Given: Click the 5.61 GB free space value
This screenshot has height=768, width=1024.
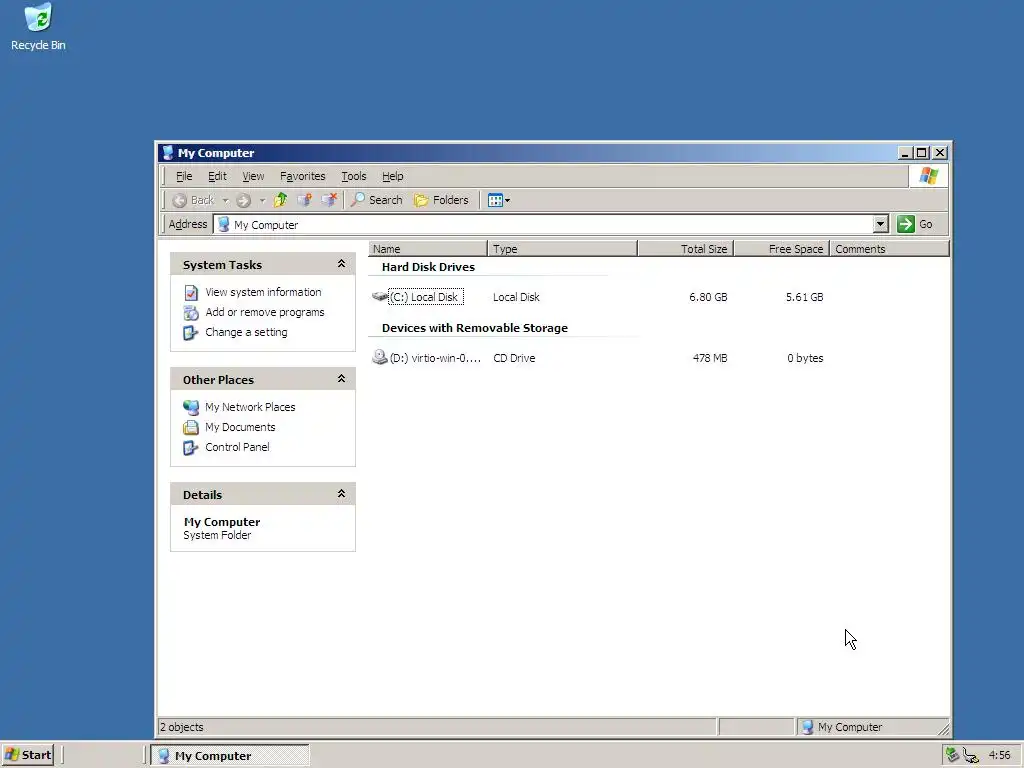Looking at the screenshot, I should click(x=805, y=297).
